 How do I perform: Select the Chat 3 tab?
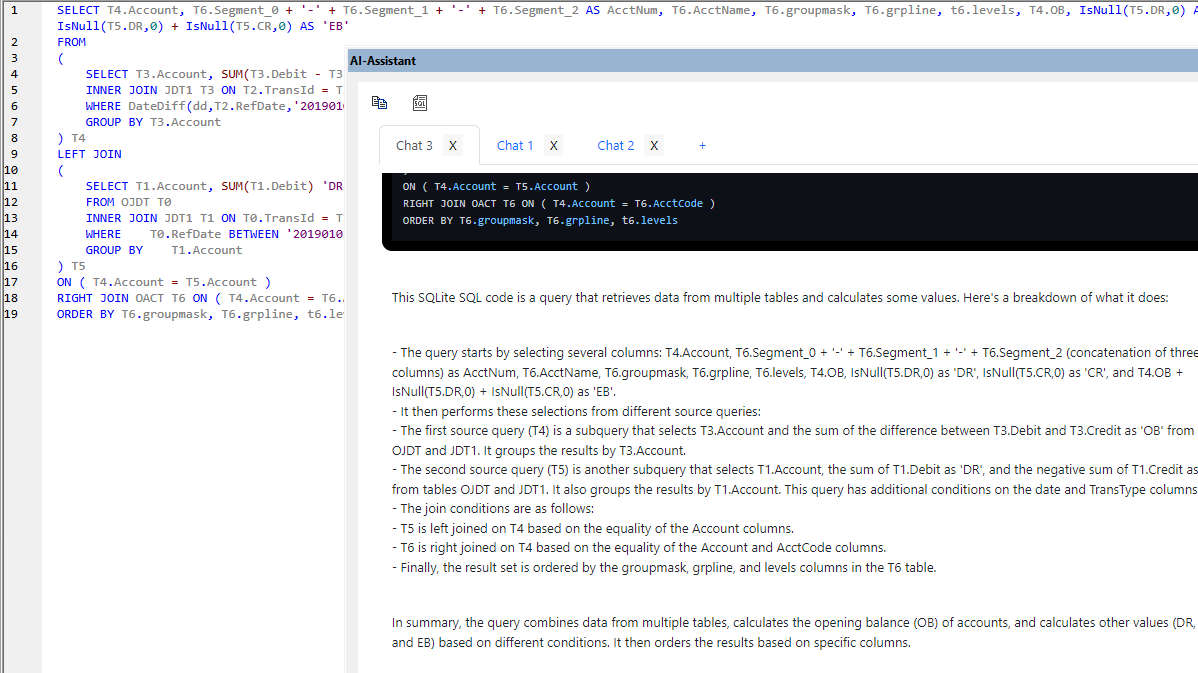[414, 145]
